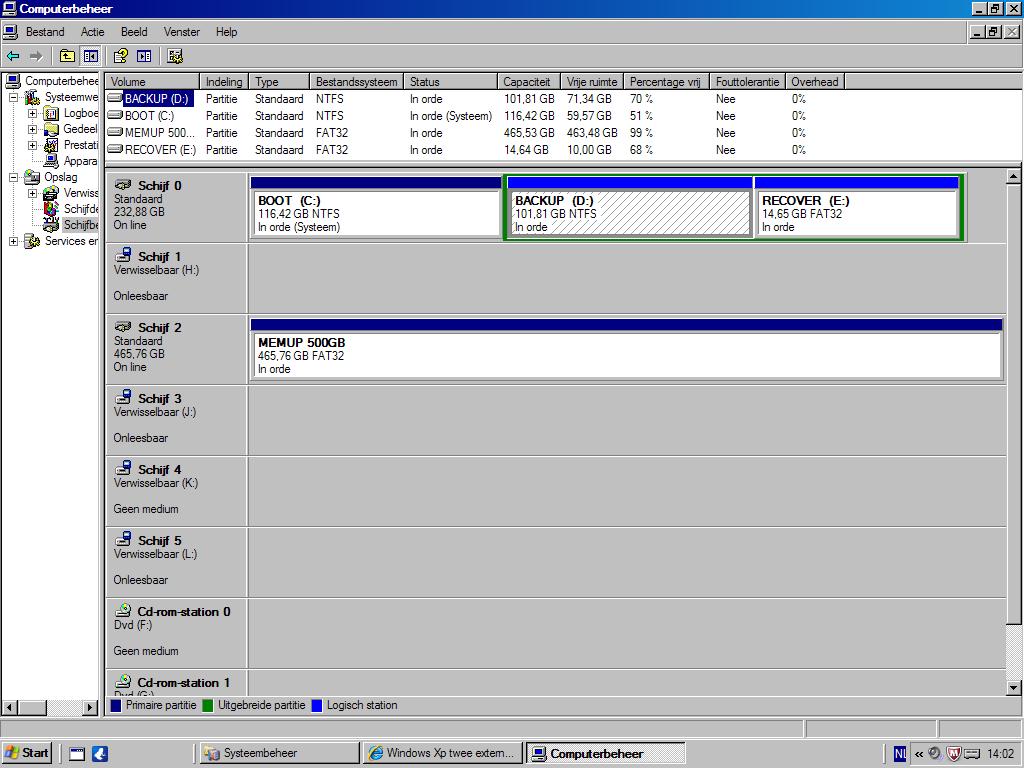The image size is (1024, 768).
Task: Click the rightmost toolbar settings icon
Action: [x=176, y=56]
